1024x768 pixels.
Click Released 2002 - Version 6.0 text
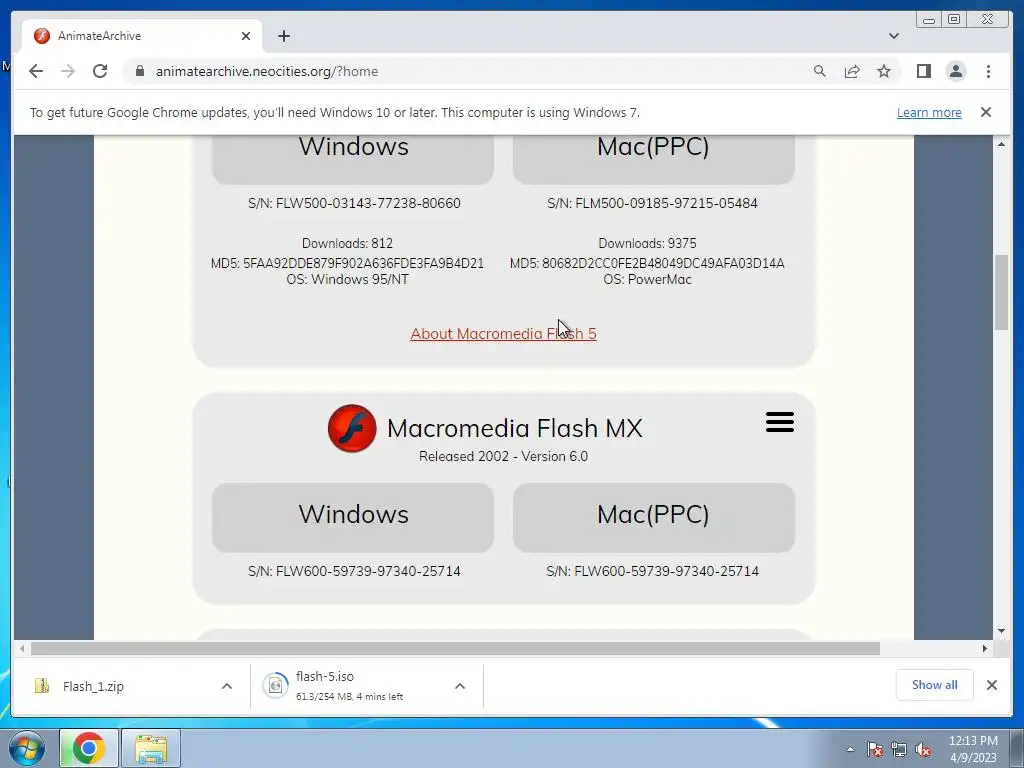503,456
